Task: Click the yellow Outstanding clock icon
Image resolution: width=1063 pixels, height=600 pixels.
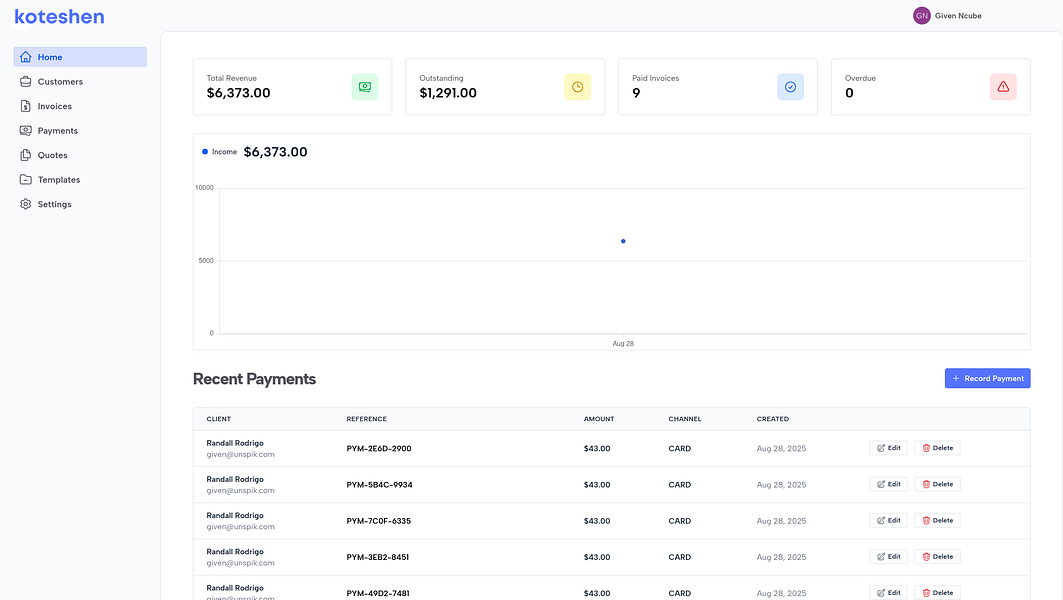Action: [x=577, y=87]
